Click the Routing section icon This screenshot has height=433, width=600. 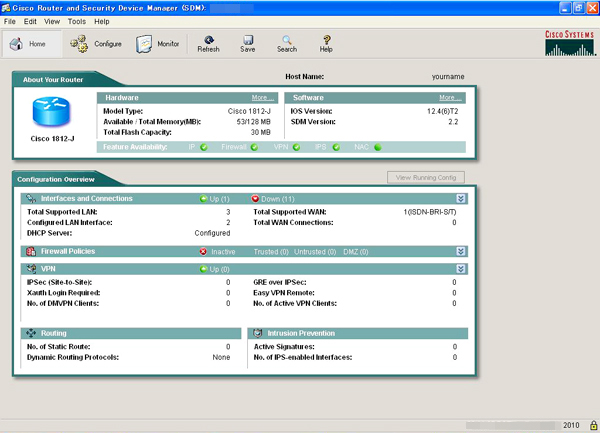pos(31,333)
